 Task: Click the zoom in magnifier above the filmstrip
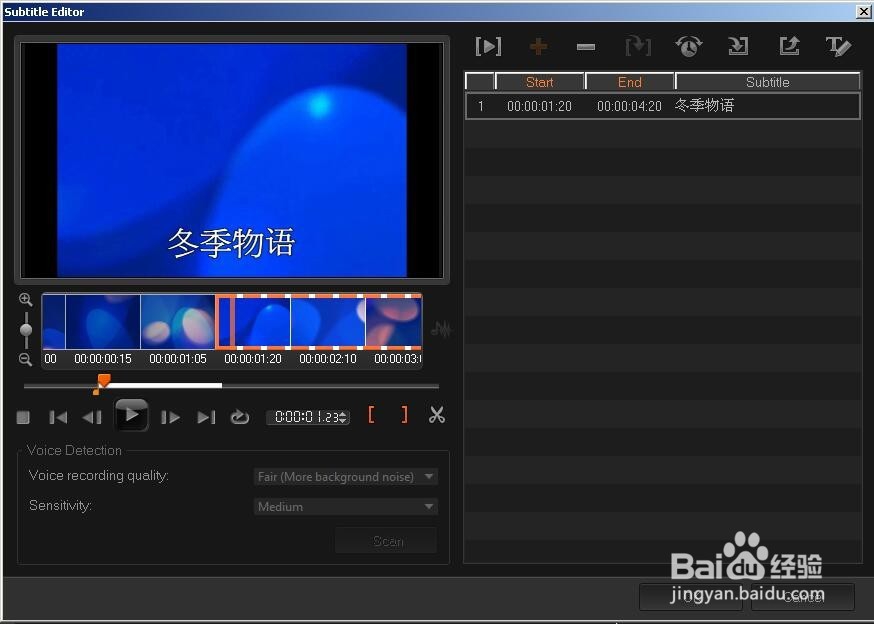click(24, 300)
